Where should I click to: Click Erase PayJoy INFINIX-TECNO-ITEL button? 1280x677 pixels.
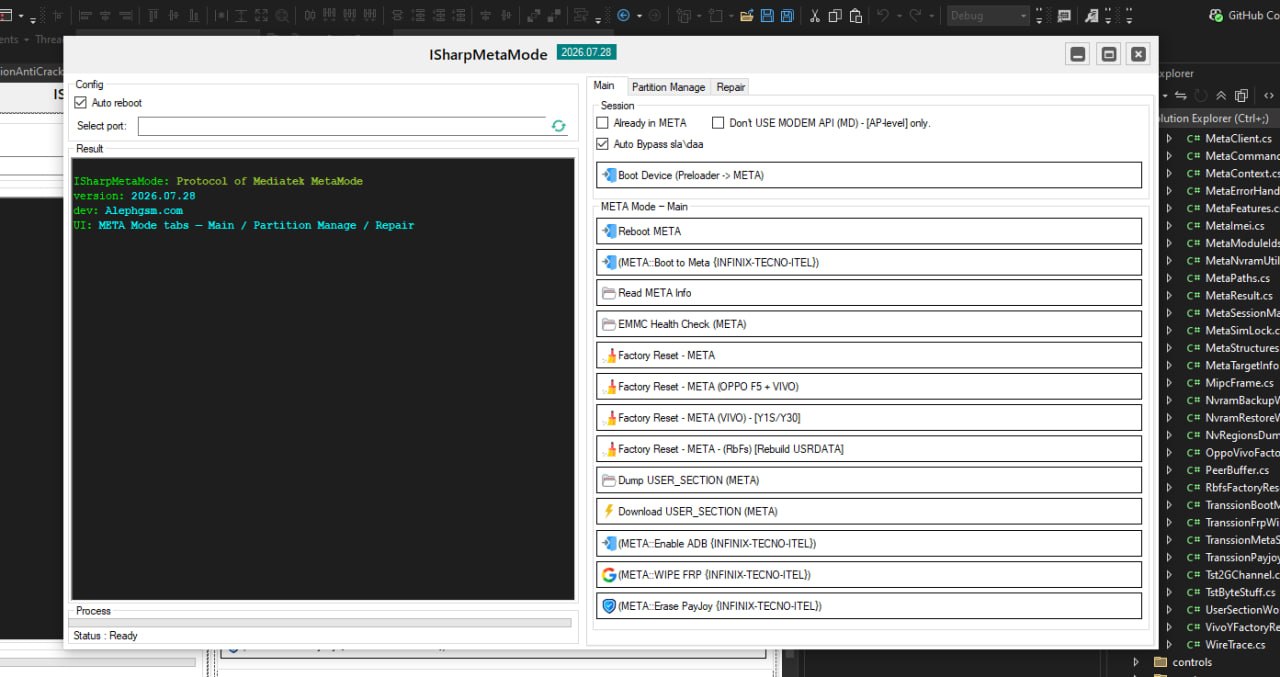[x=868, y=606]
